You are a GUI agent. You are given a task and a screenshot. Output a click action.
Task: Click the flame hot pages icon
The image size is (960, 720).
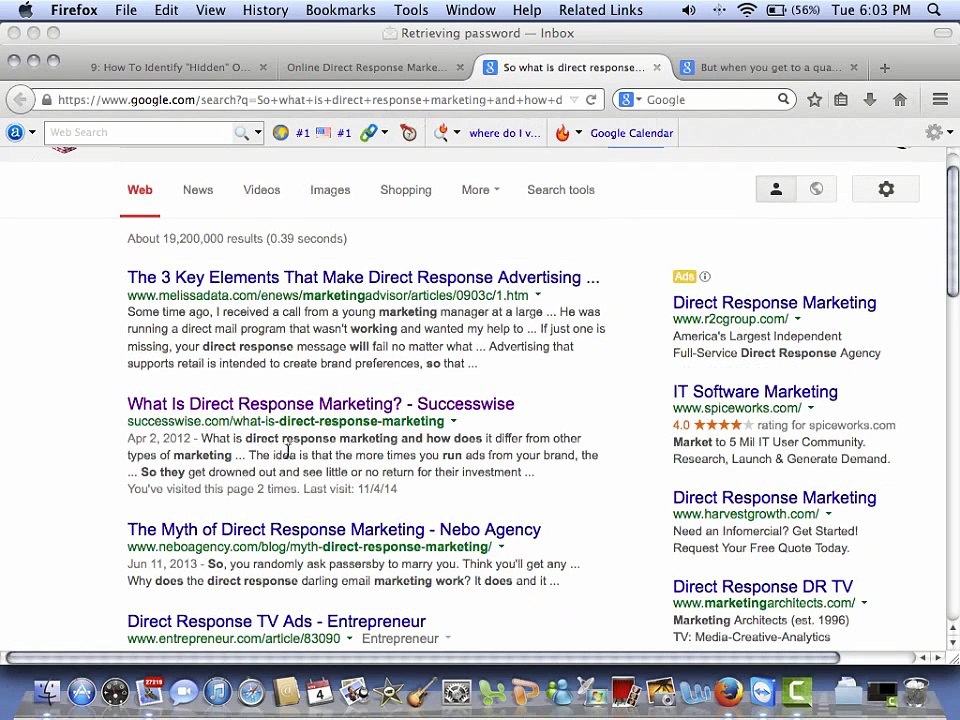pos(562,132)
